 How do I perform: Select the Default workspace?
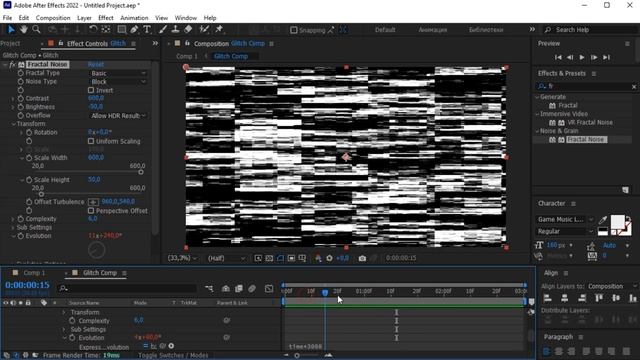[385, 30]
